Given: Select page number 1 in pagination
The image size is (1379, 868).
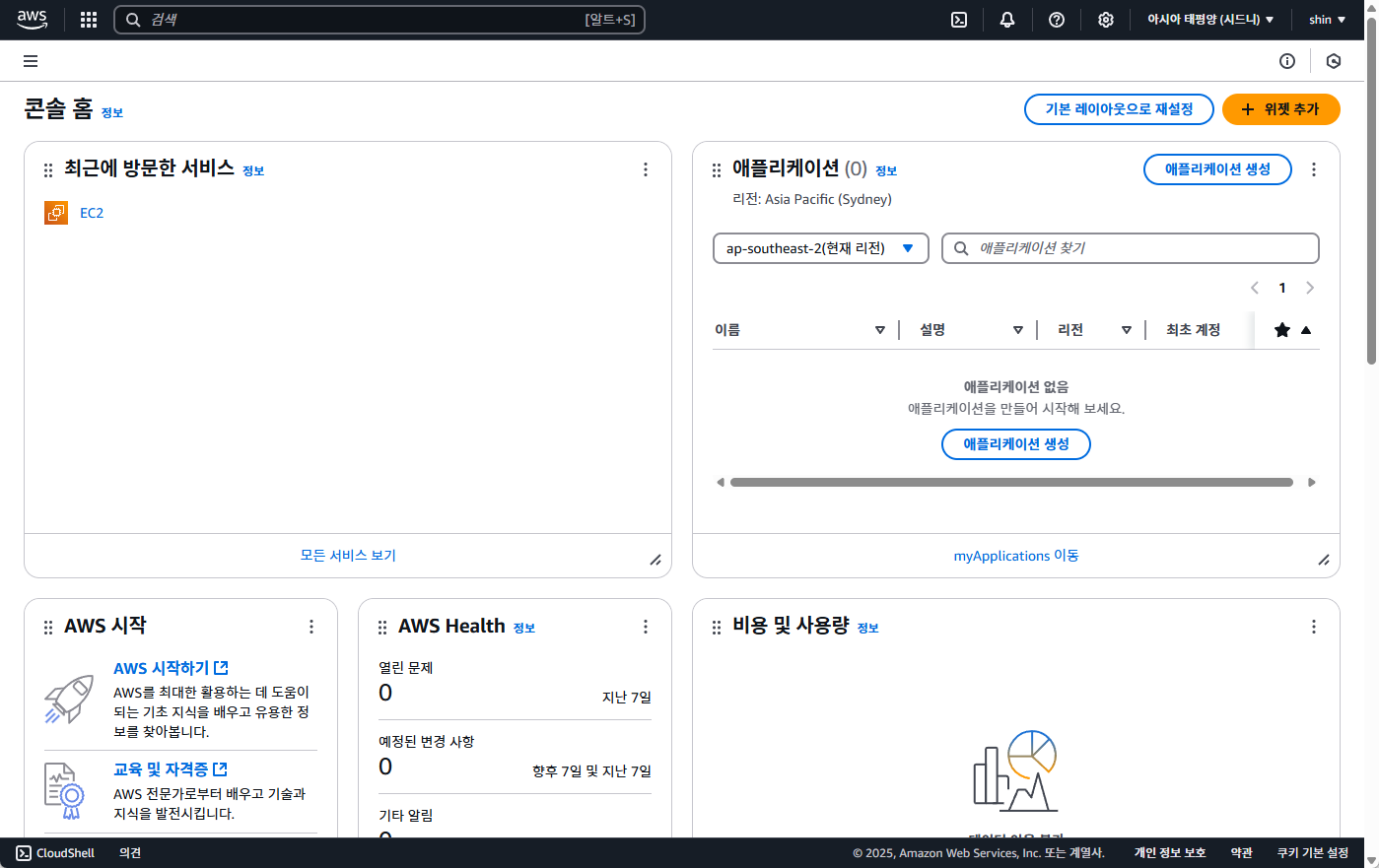Looking at the screenshot, I should (1282, 288).
